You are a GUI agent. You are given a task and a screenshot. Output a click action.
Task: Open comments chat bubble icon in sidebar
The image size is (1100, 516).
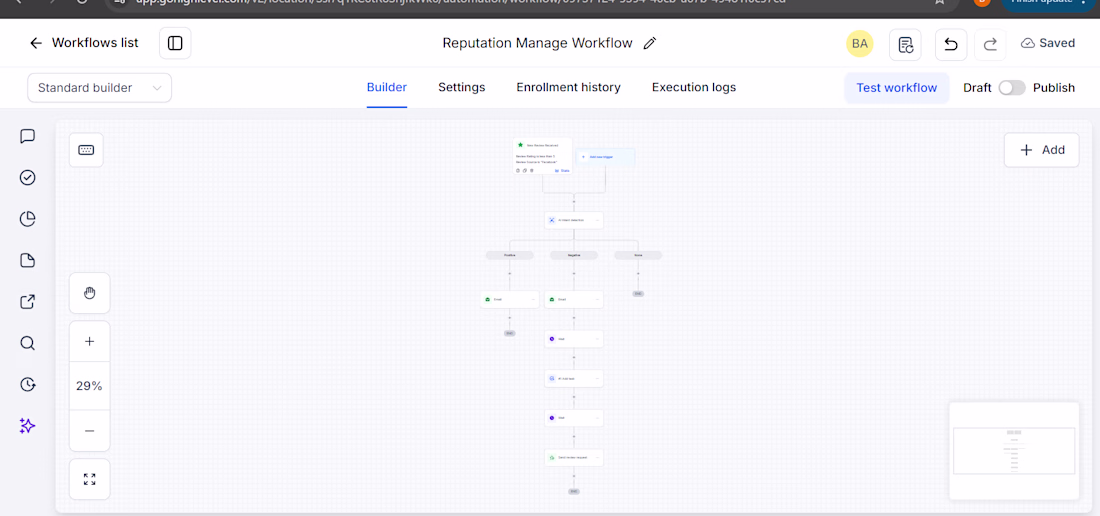tap(27, 136)
